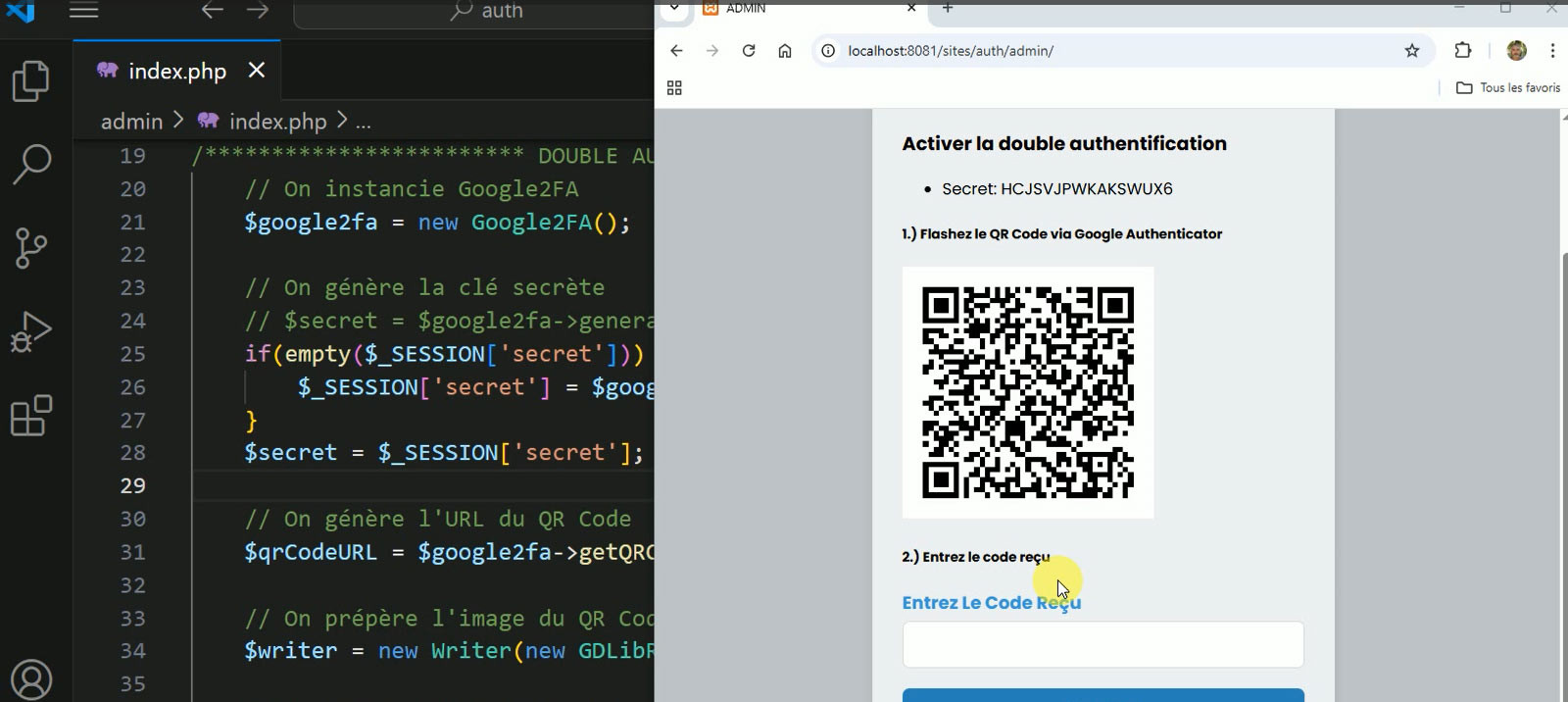Image resolution: width=1568 pixels, height=702 pixels.
Task: Focus the received code input field
Action: tap(1103, 645)
